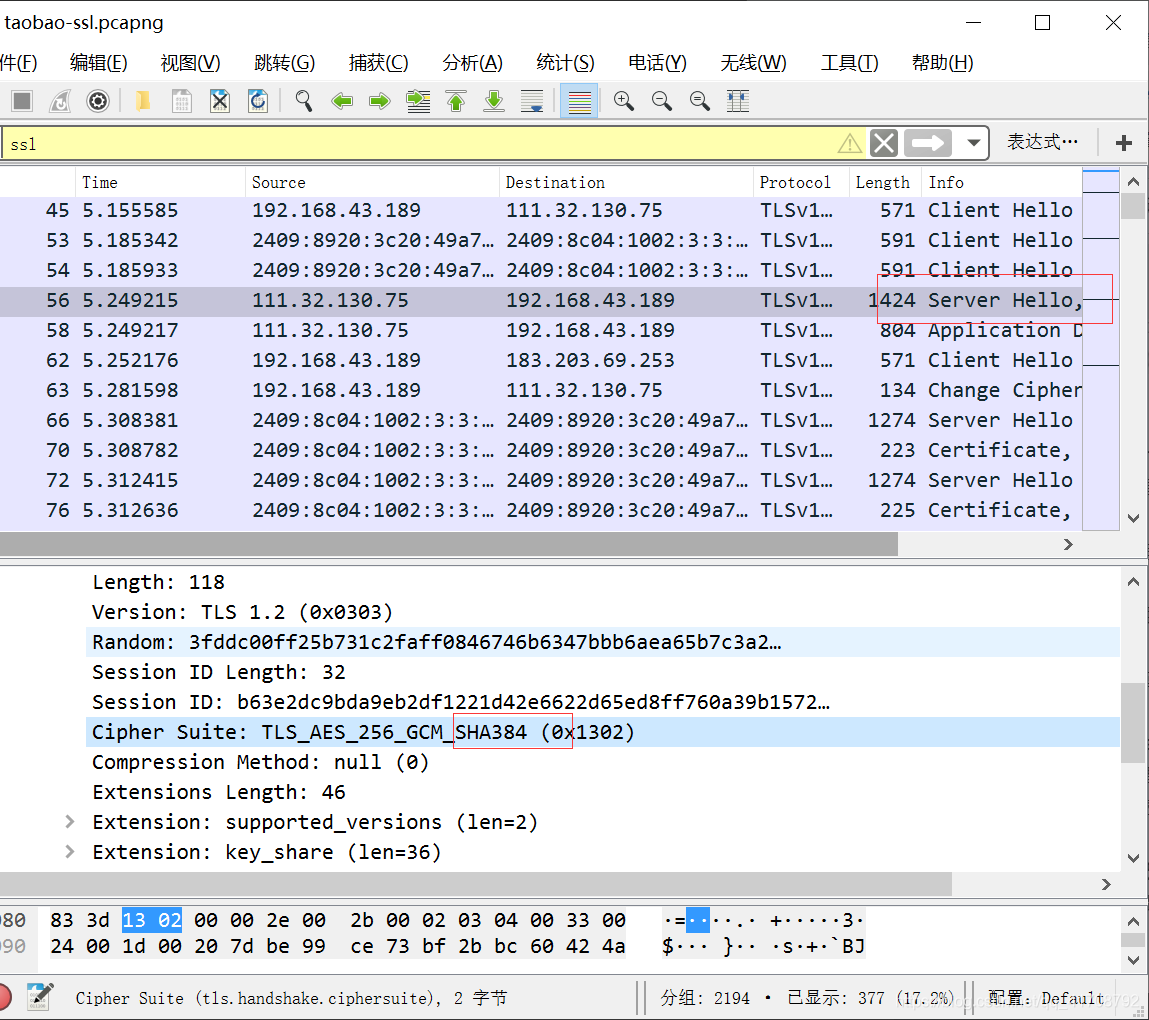This screenshot has height=1020, width=1149.
Task: Expand the key_share extension
Action: pyautogui.click(x=70, y=852)
